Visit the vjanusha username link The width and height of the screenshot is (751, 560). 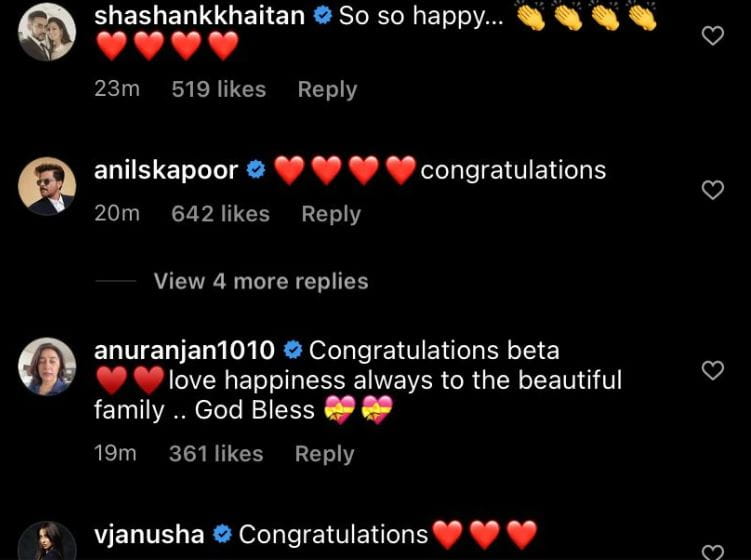149,535
